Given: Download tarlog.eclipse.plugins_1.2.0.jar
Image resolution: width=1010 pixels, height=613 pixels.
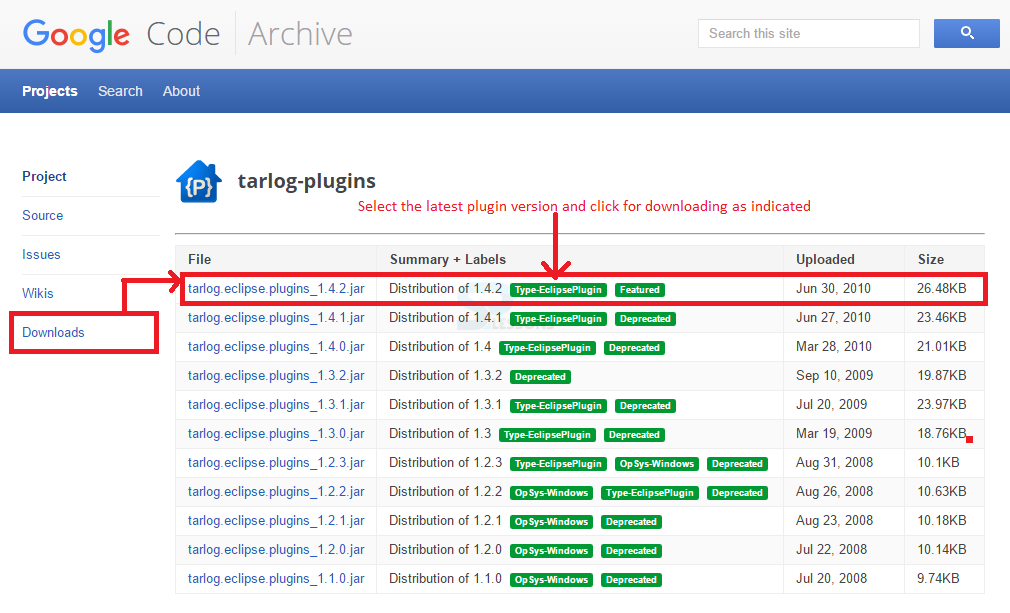Looking at the screenshot, I should click(x=276, y=550).
